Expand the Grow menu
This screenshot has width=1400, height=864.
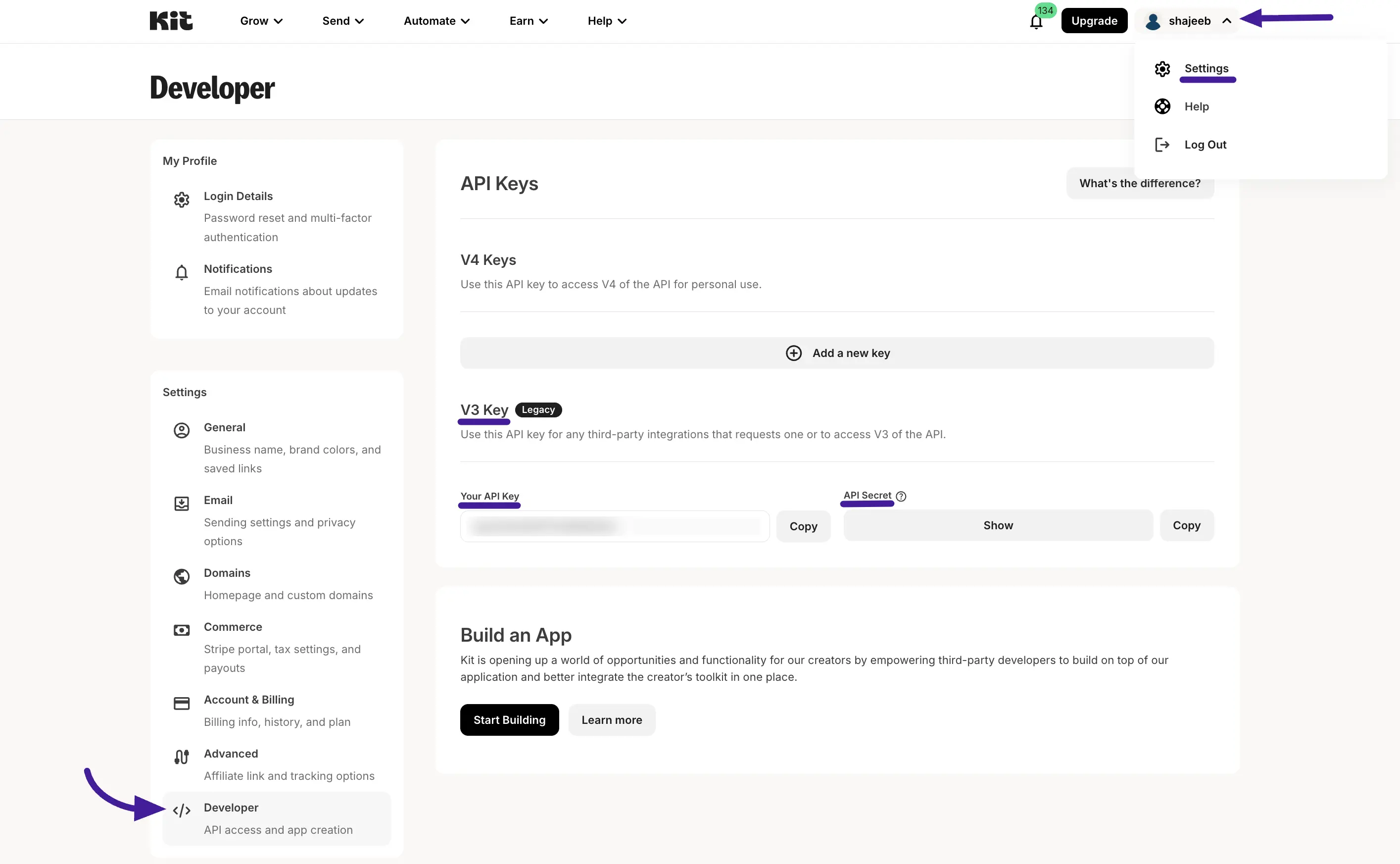[261, 21]
